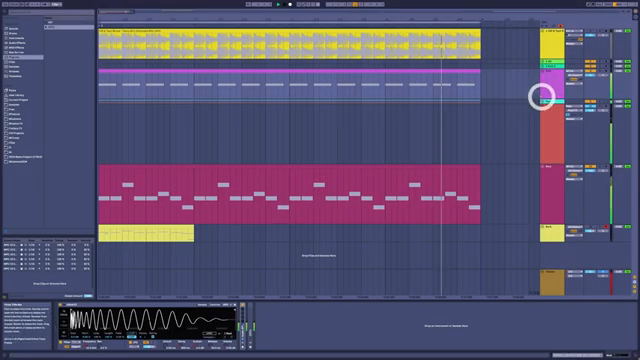640x360 pixels.
Task: Open the Clips browser category
Action: click(x=12, y=62)
